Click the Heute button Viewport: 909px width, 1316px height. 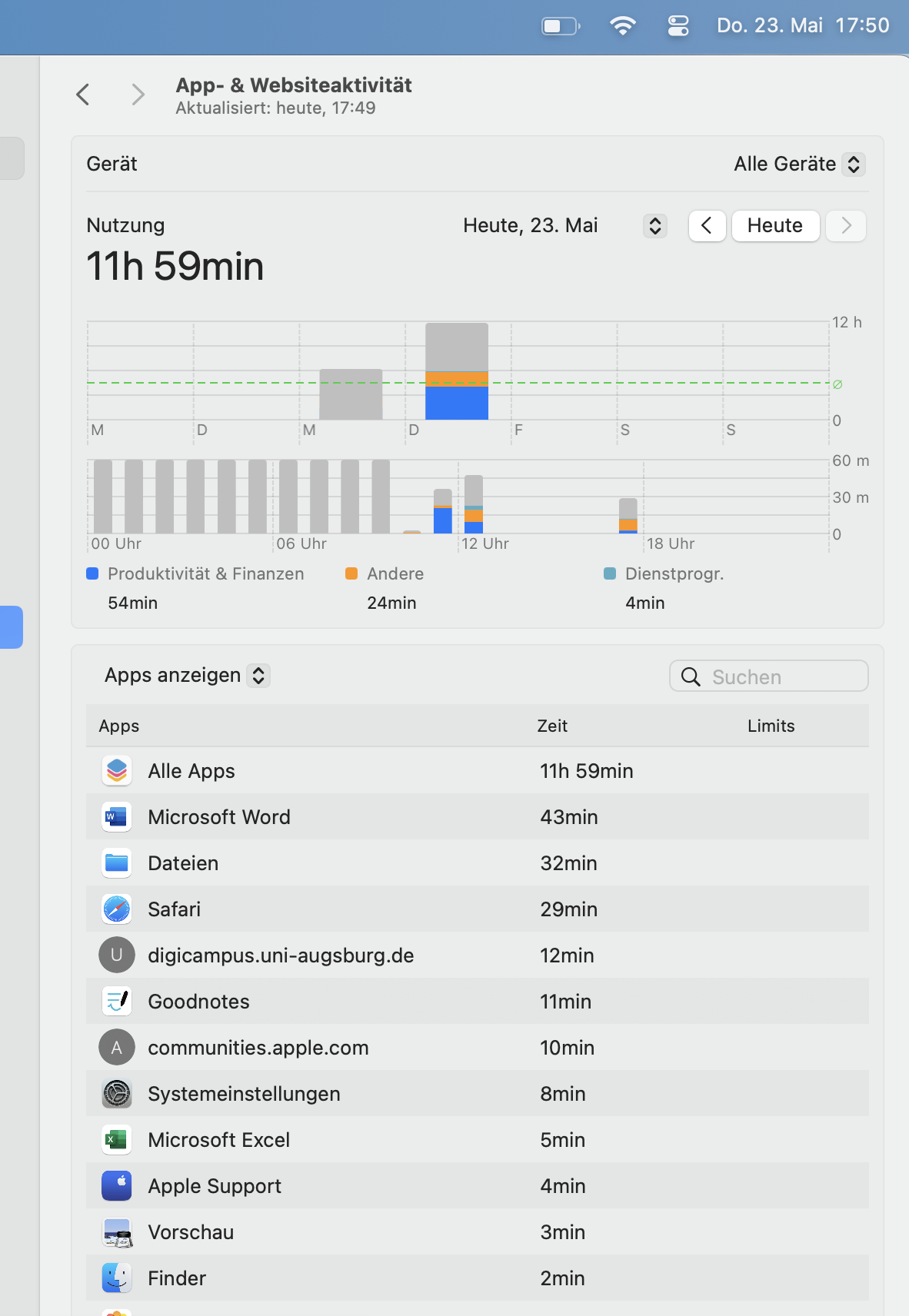[x=775, y=225]
